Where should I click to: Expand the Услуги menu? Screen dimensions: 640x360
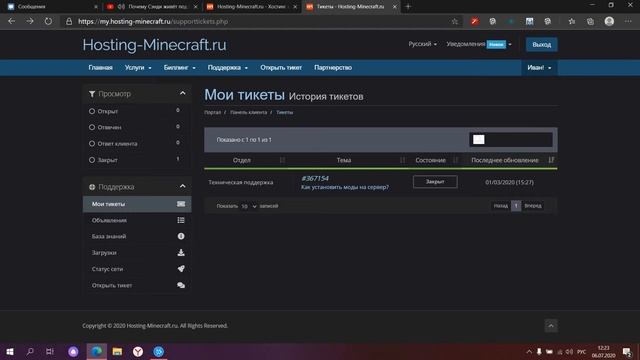coord(138,68)
